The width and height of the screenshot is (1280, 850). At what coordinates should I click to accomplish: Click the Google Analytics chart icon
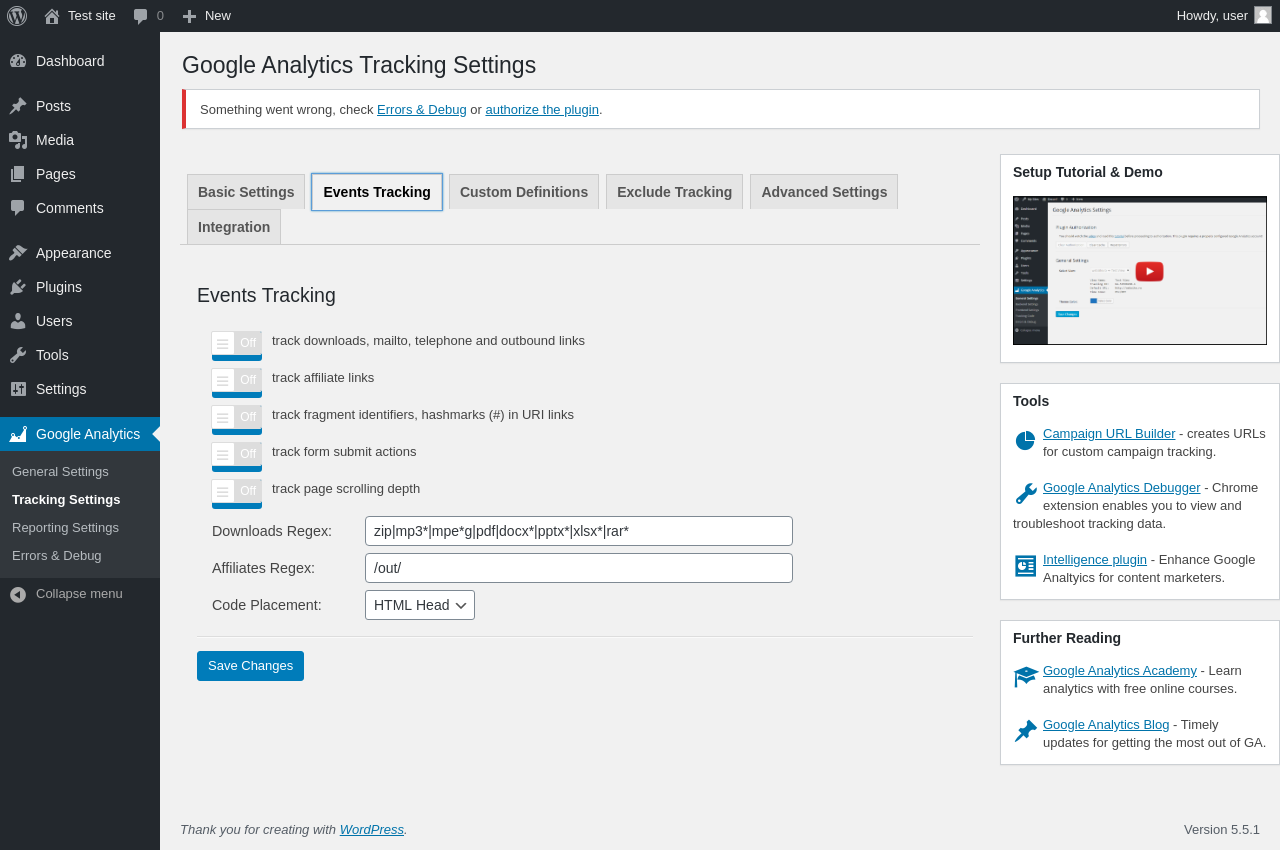(18, 434)
